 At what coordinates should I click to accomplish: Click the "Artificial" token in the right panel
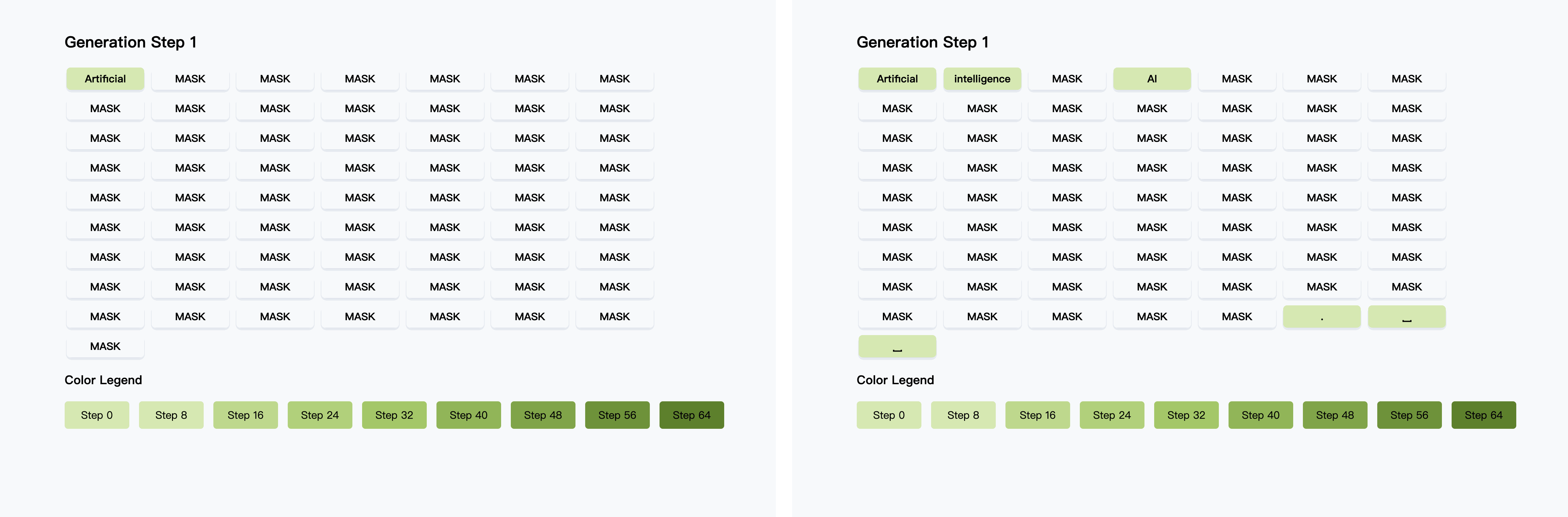(x=897, y=79)
